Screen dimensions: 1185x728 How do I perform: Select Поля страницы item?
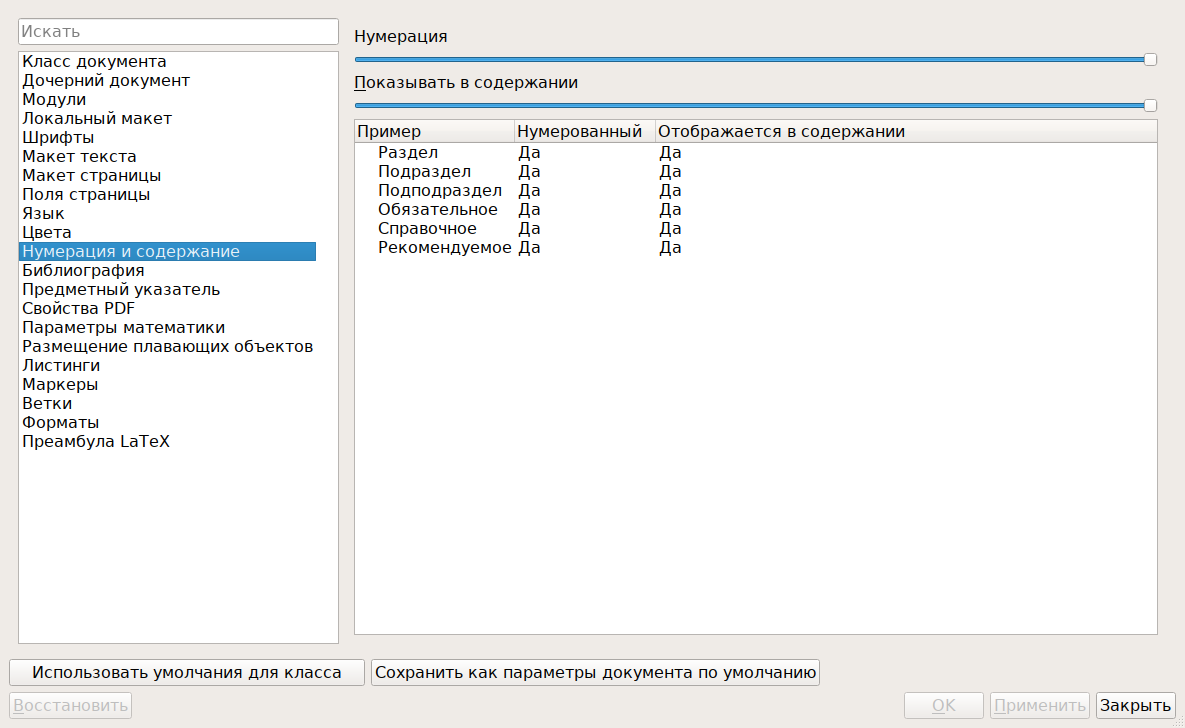[x=167, y=194]
